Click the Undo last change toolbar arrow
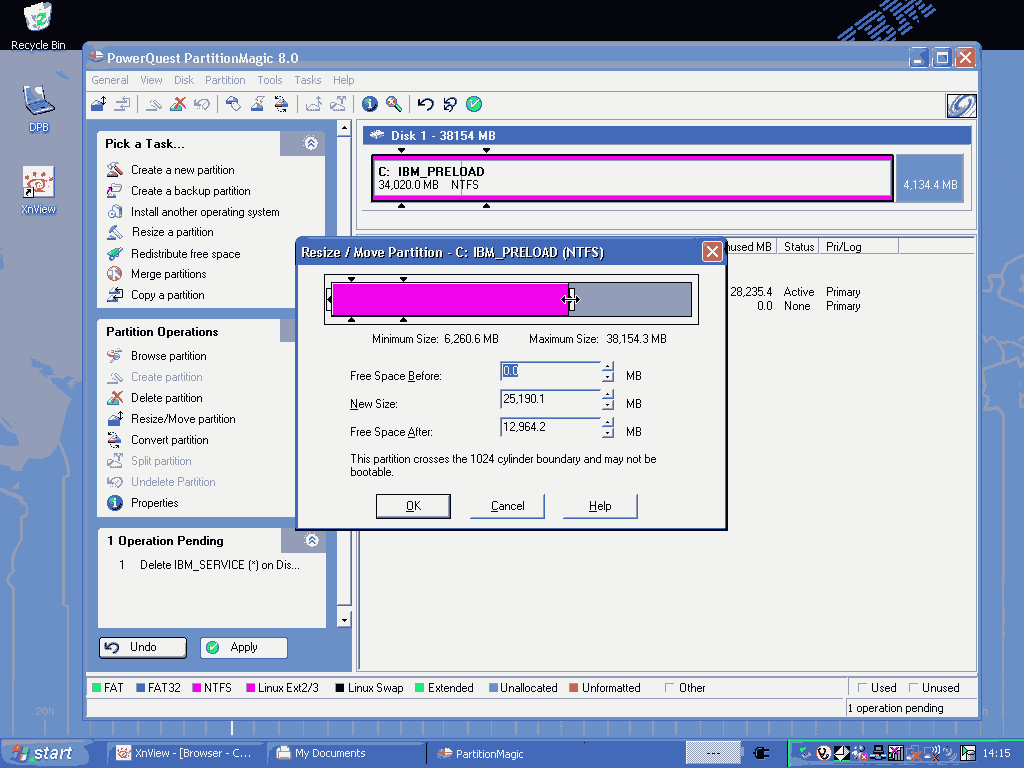Viewport: 1024px width, 768px height. tap(425, 104)
